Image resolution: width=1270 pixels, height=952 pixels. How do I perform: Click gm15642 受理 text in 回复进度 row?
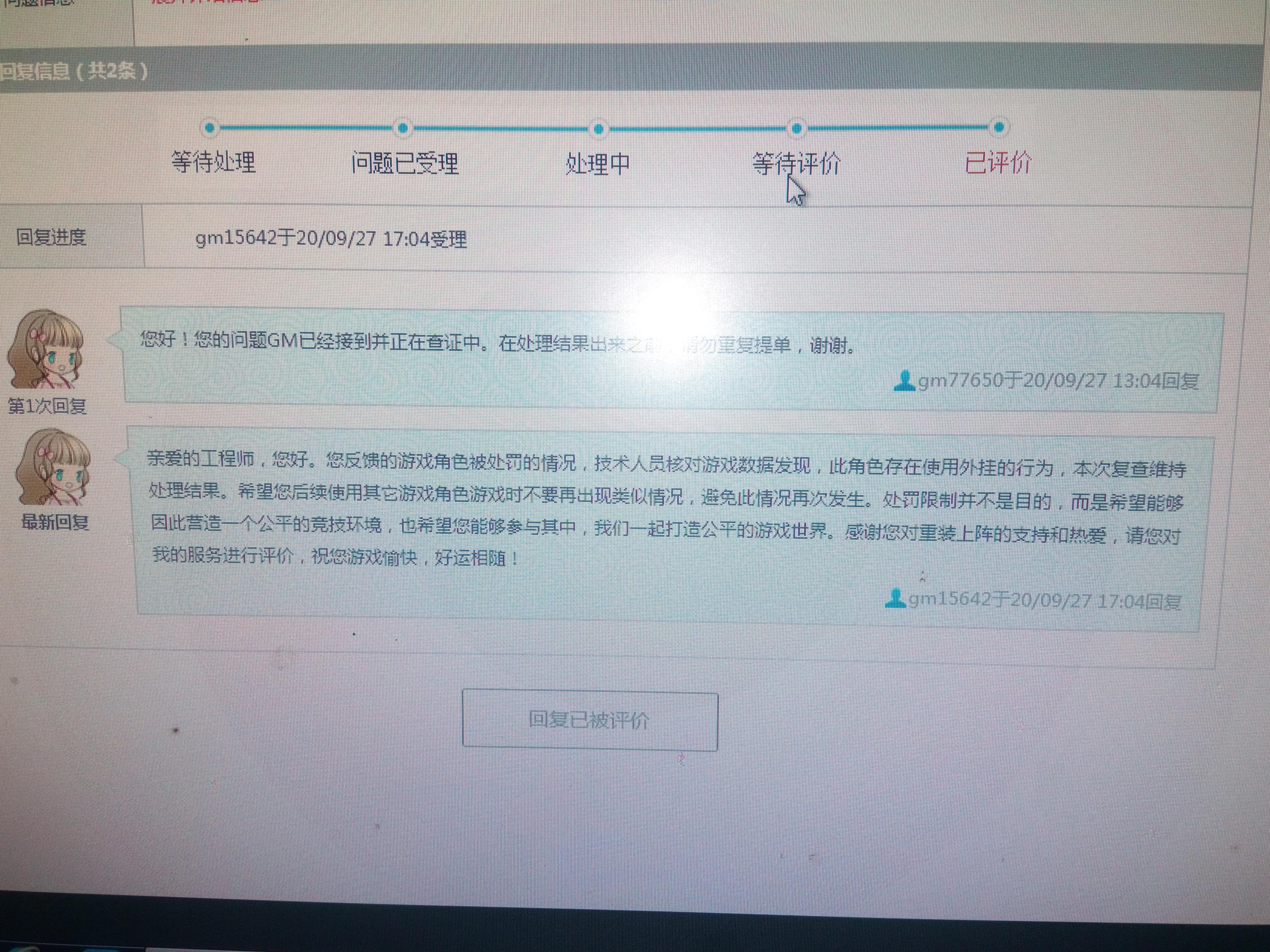point(331,239)
